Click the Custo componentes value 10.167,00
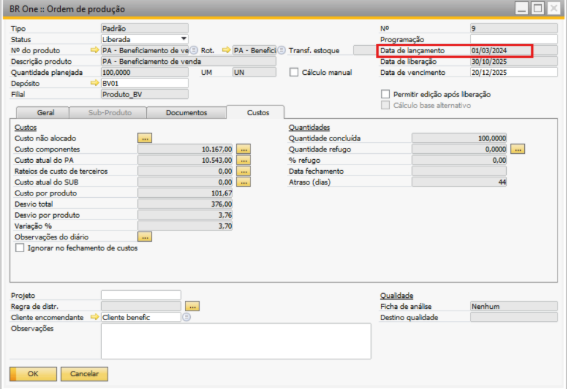The width and height of the screenshot is (567, 390). tap(185, 149)
